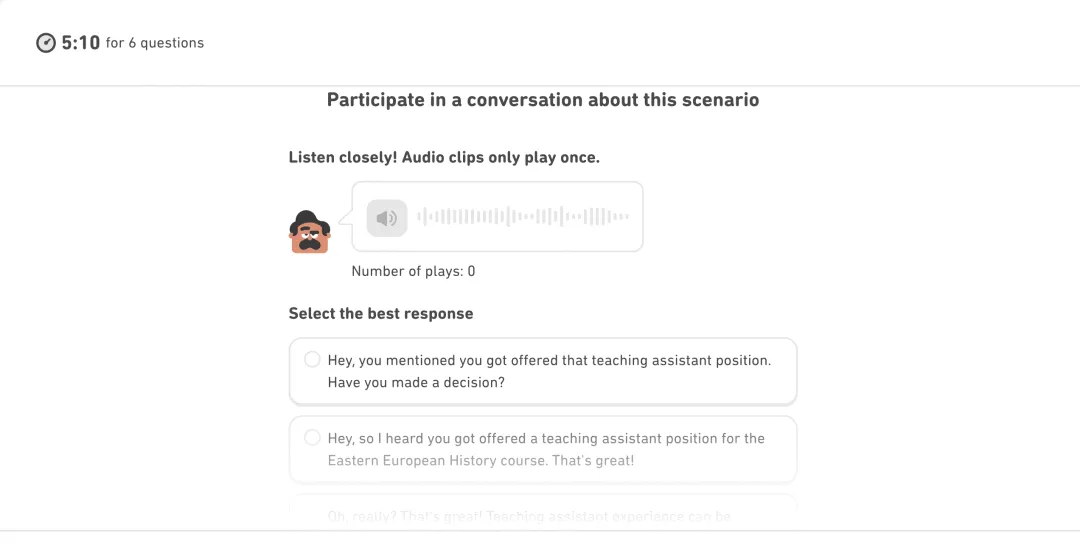Click the mustached character avatar

[x=309, y=232]
